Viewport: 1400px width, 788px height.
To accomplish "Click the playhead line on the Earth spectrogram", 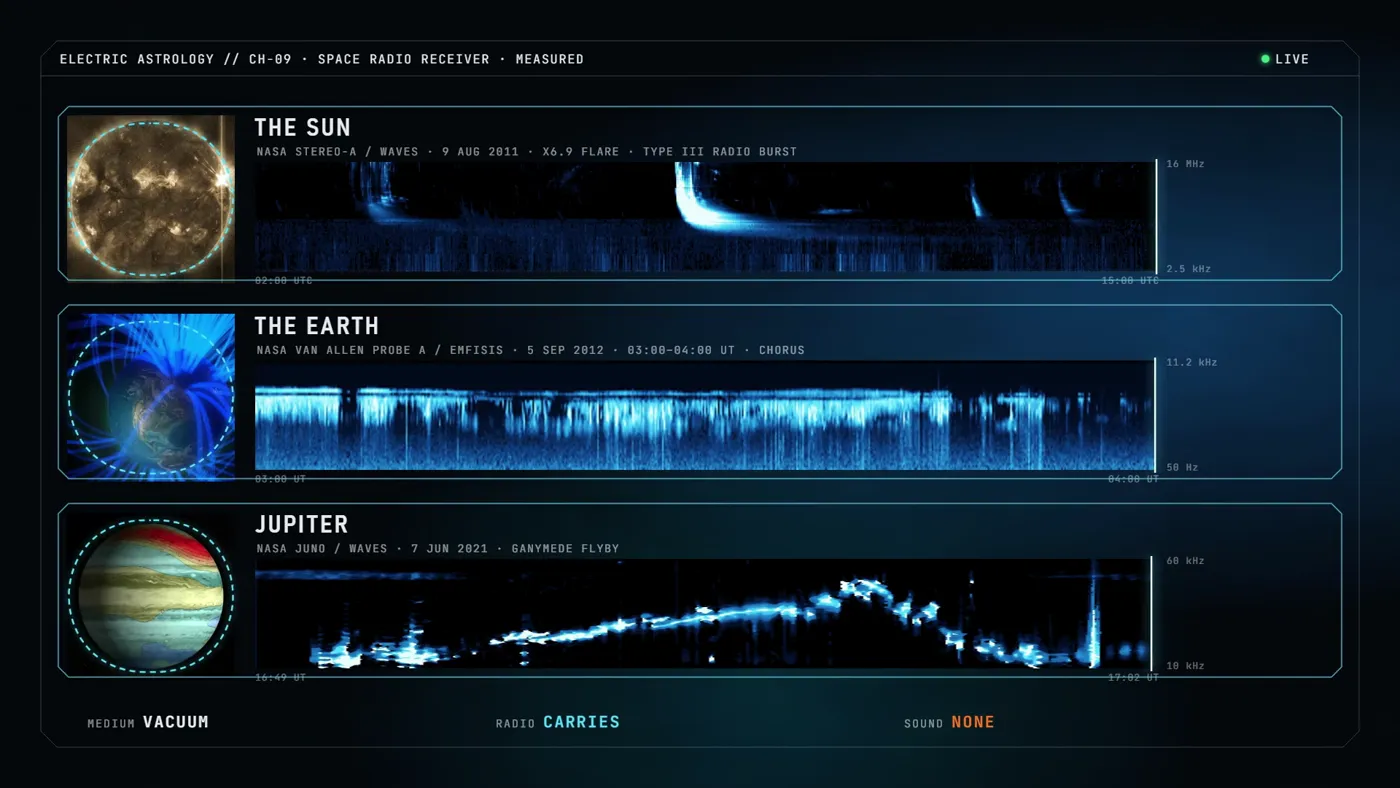I will click(x=1156, y=415).
